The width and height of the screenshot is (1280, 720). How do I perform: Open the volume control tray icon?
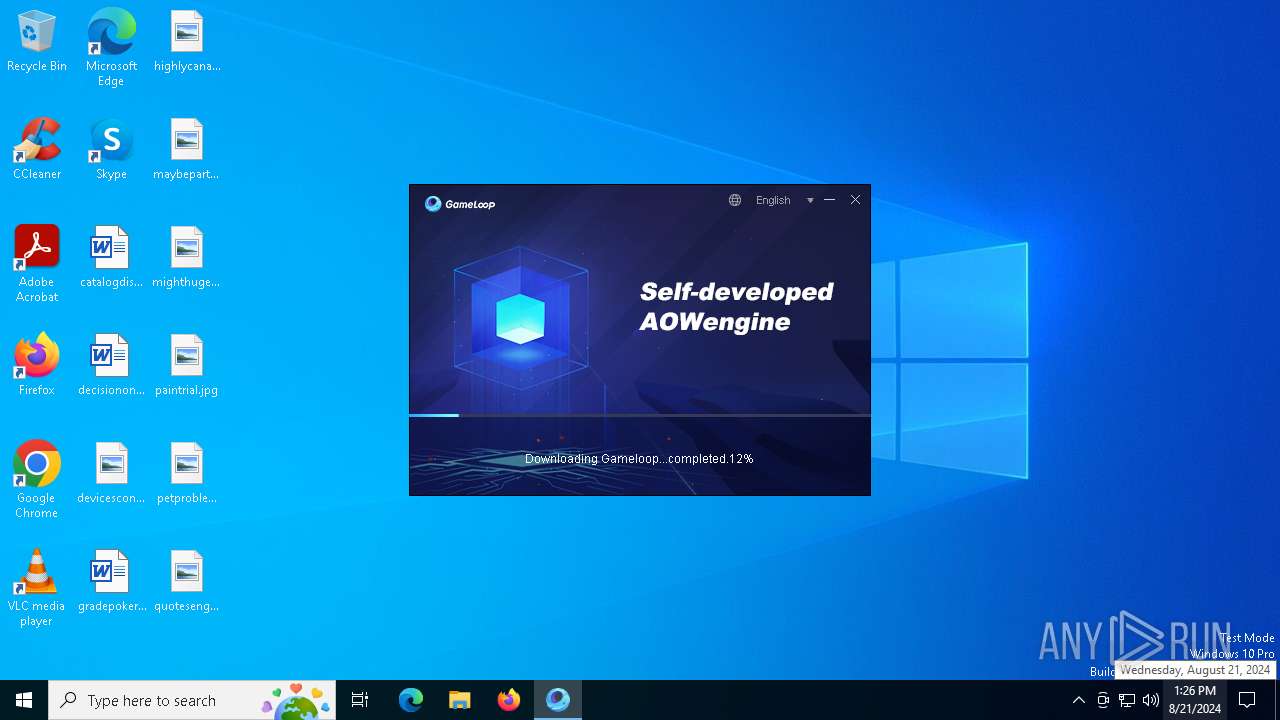tap(1151, 700)
